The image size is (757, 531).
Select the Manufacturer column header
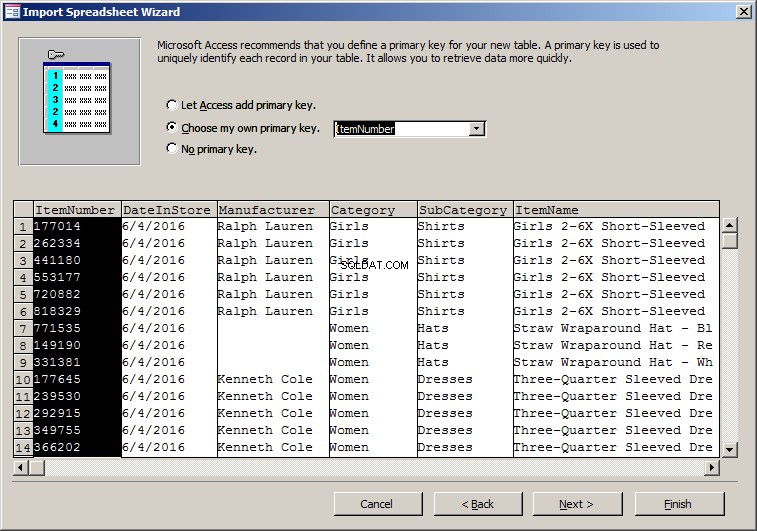click(x=273, y=210)
